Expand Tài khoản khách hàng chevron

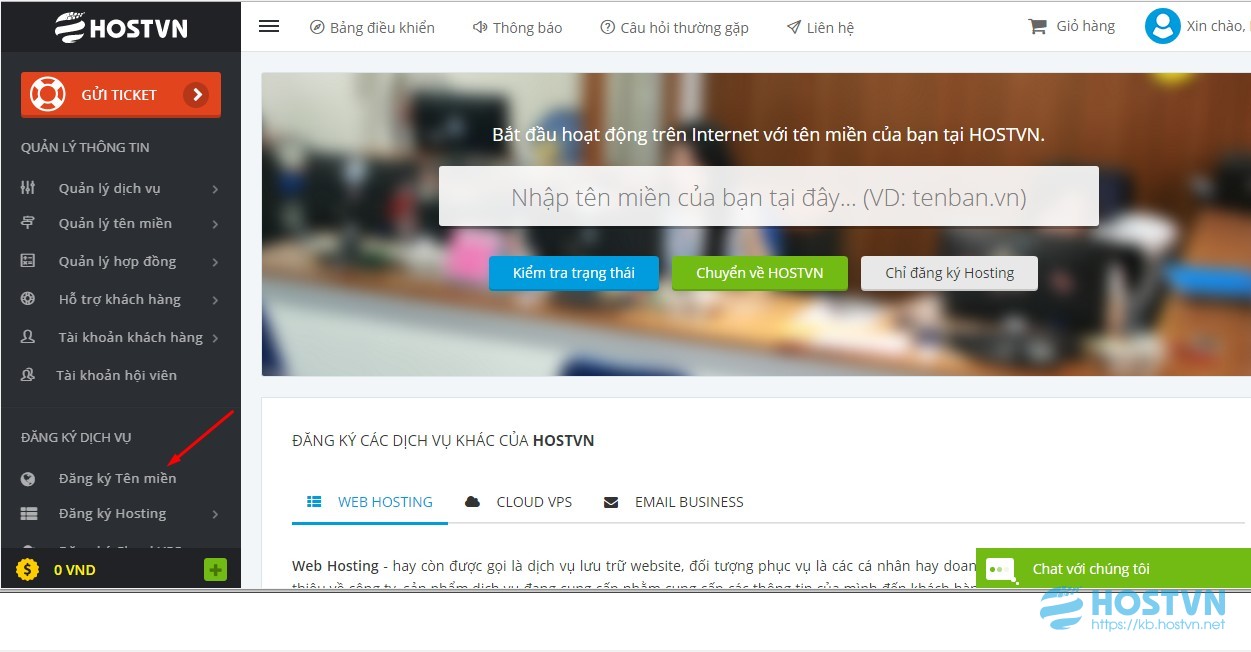click(215, 338)
